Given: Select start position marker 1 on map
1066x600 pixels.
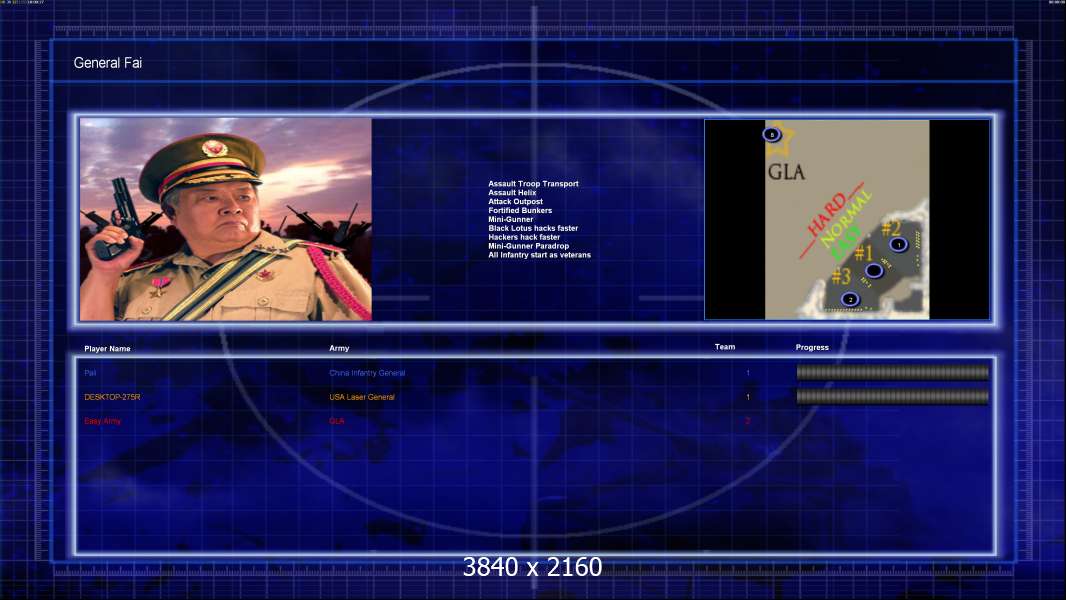Looking at the screenshot, I should (899, 245).
